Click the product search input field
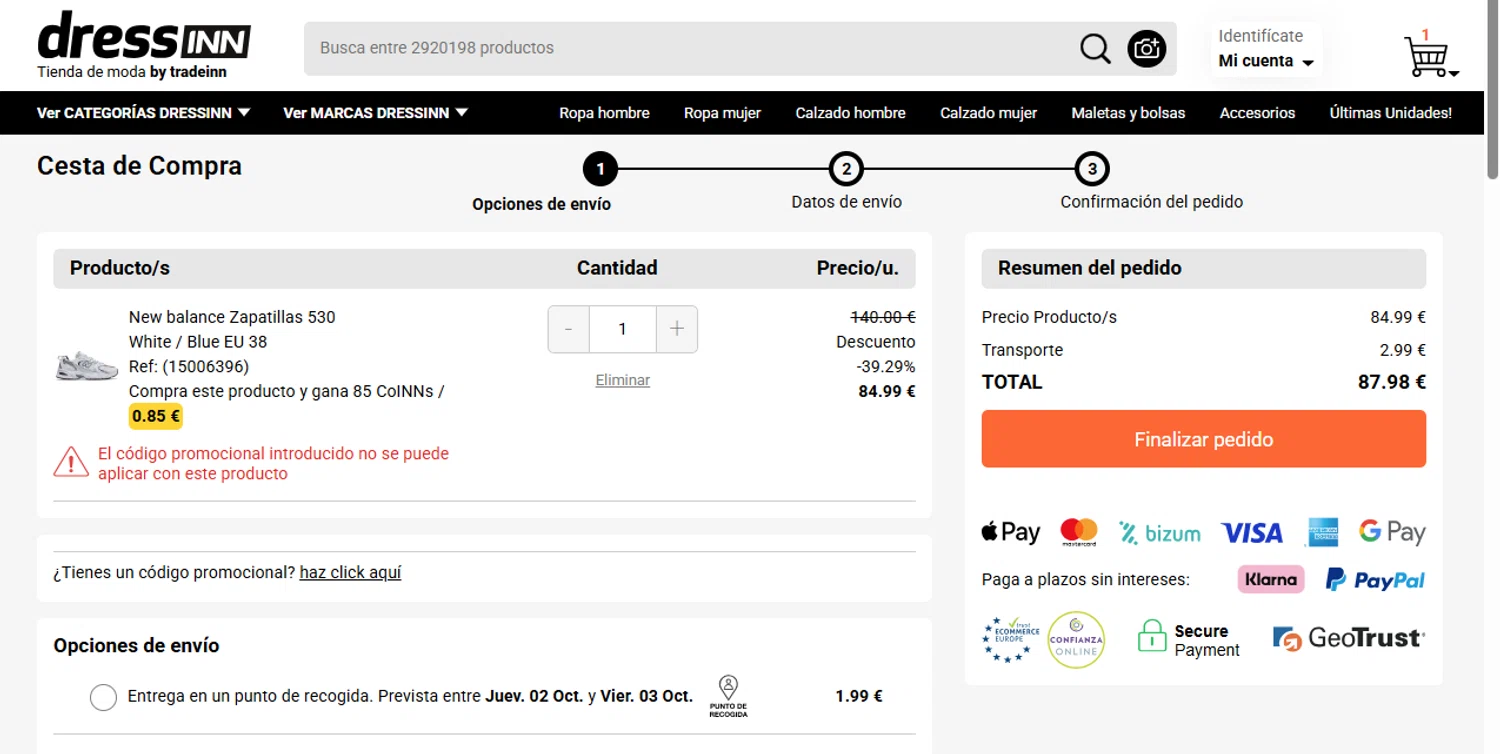1500x754 pixels. (x=690, y=48)
